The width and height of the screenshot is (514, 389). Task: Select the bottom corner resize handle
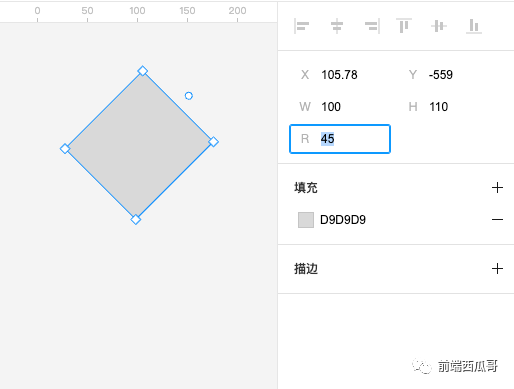click(x=136, y=220)
